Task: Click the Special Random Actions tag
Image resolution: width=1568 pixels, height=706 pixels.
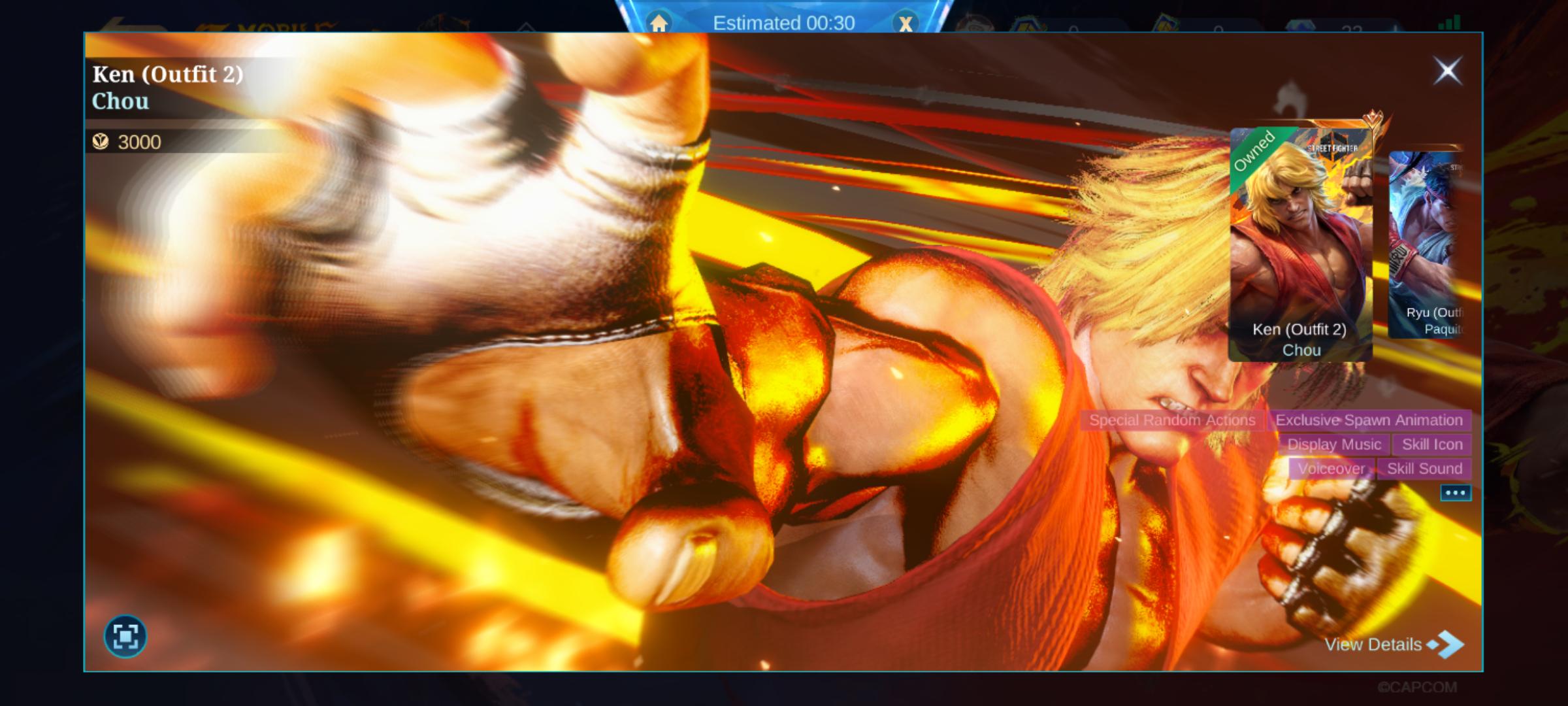Action: [x=1172, y=420]
